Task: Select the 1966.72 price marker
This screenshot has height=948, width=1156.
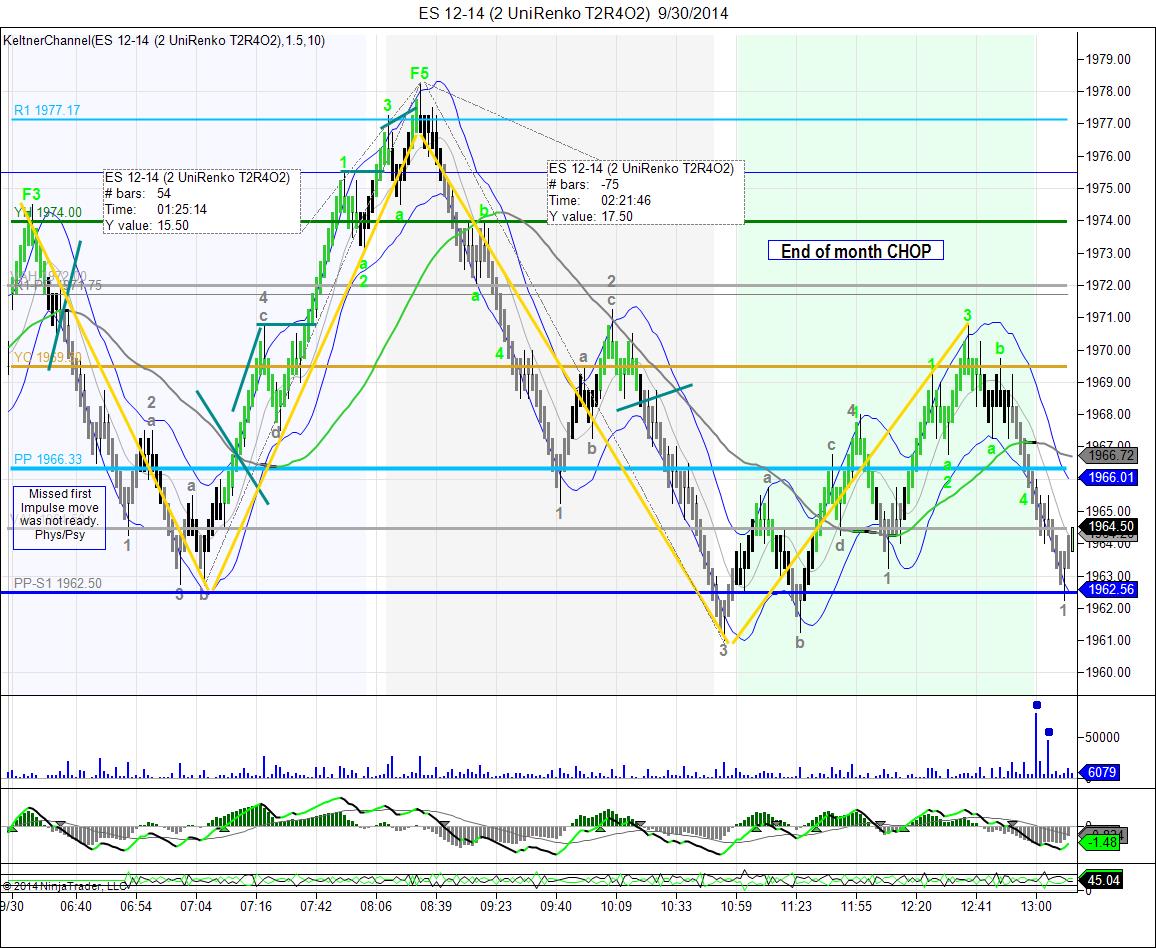Action: pyautogui.click(x=1110, y=456)
